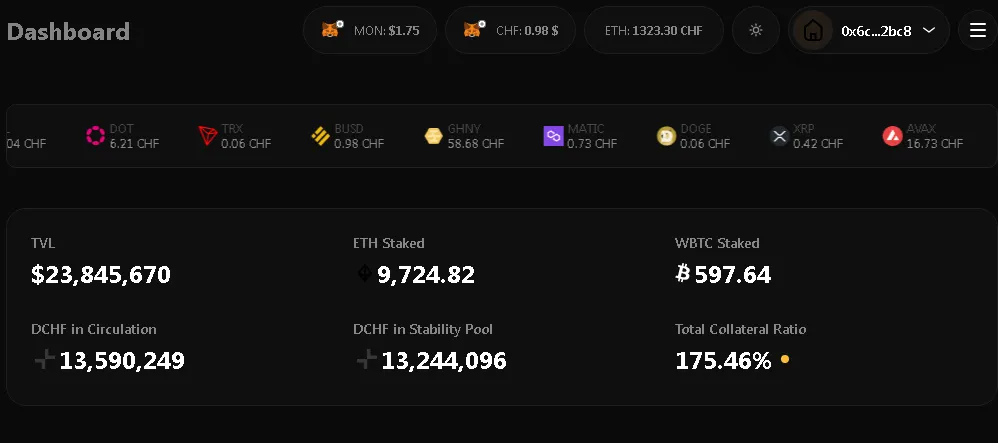Viewport: 998px width, 443px height.
Task: Click the Avalanche AVAX ticker icon
Action: click(x=892, y=136)
